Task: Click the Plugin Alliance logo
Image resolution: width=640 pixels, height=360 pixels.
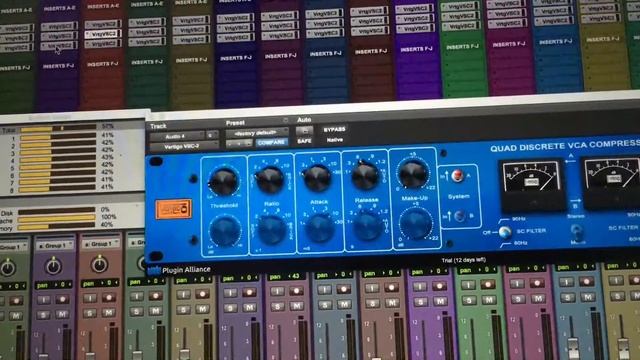Action: [179, 270]
